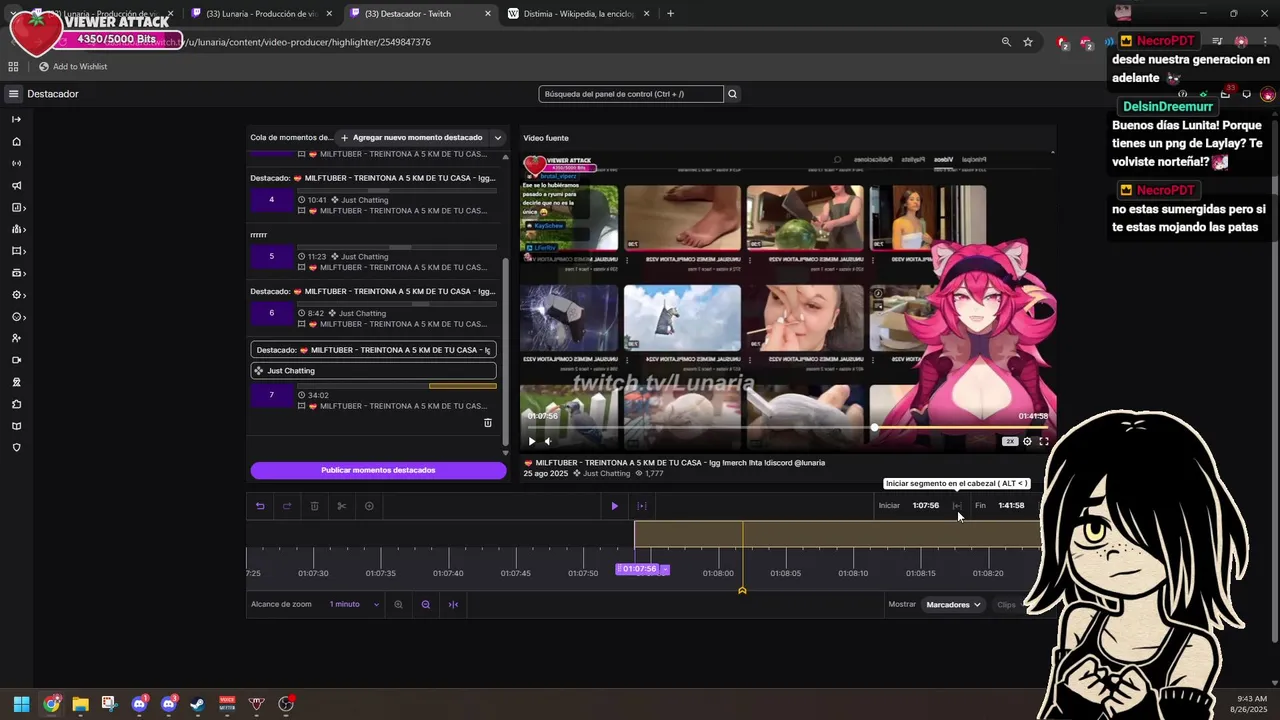Click the golden selected segment on the timeline

pyautogui.click(x=837, y=534)
